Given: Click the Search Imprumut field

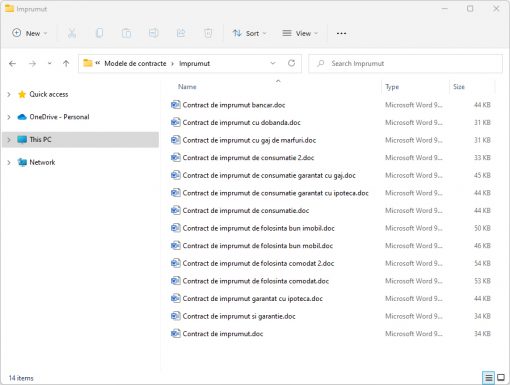Looking at the screenshot, I should [x=405, y=63].
